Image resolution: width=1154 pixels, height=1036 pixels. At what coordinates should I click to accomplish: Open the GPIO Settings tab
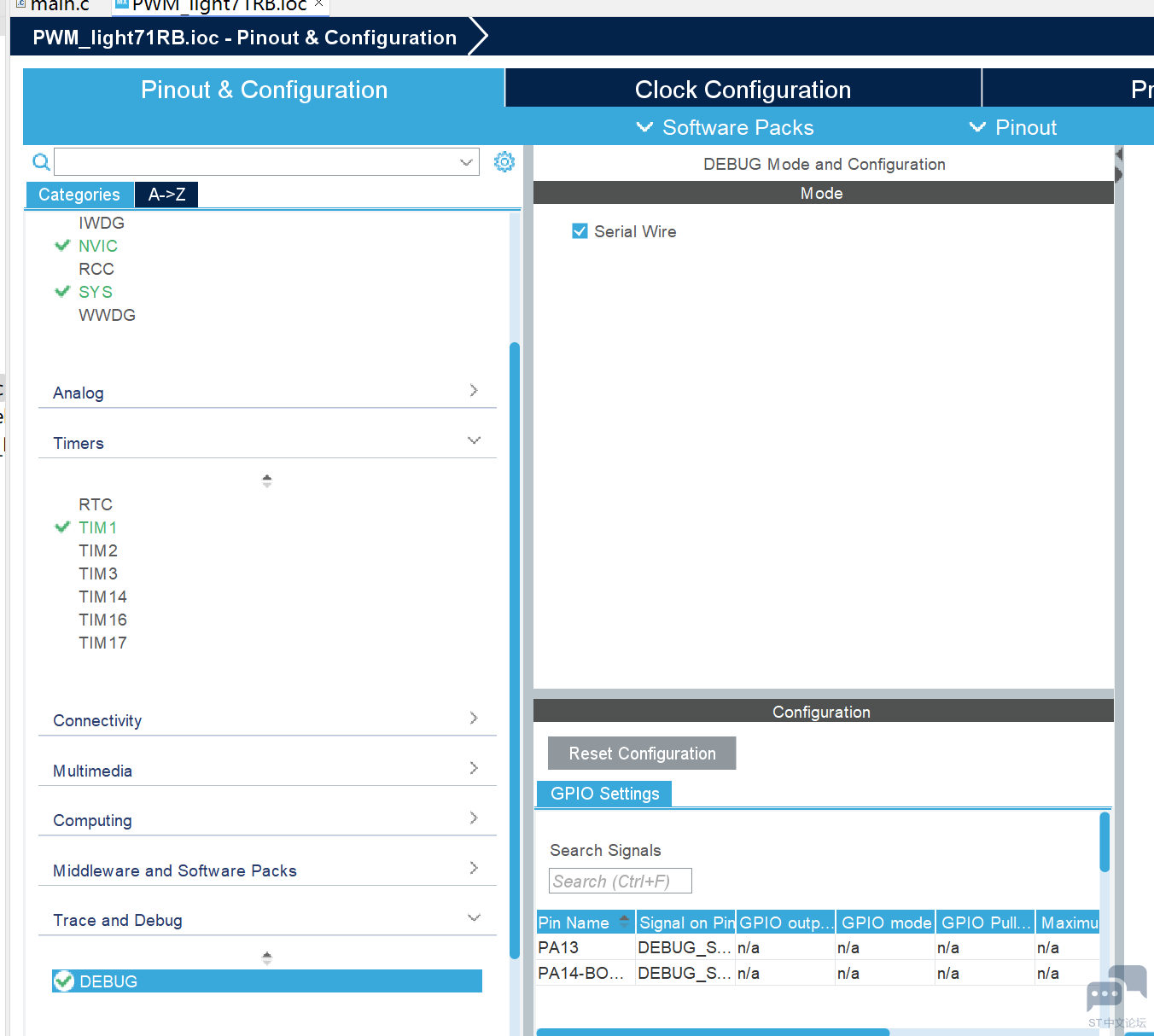pyautogui.click(x=604, y=794)
